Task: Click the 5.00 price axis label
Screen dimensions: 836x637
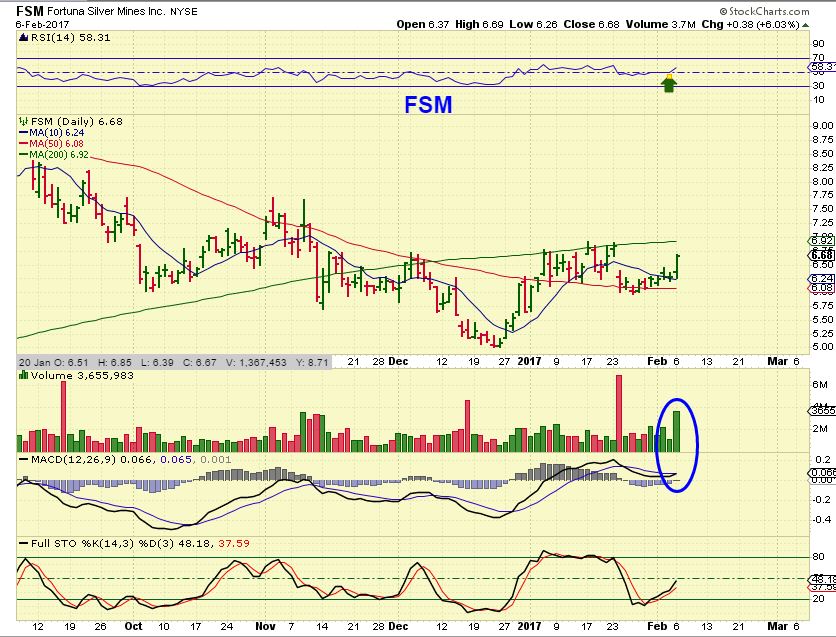Action: (823, 346)
